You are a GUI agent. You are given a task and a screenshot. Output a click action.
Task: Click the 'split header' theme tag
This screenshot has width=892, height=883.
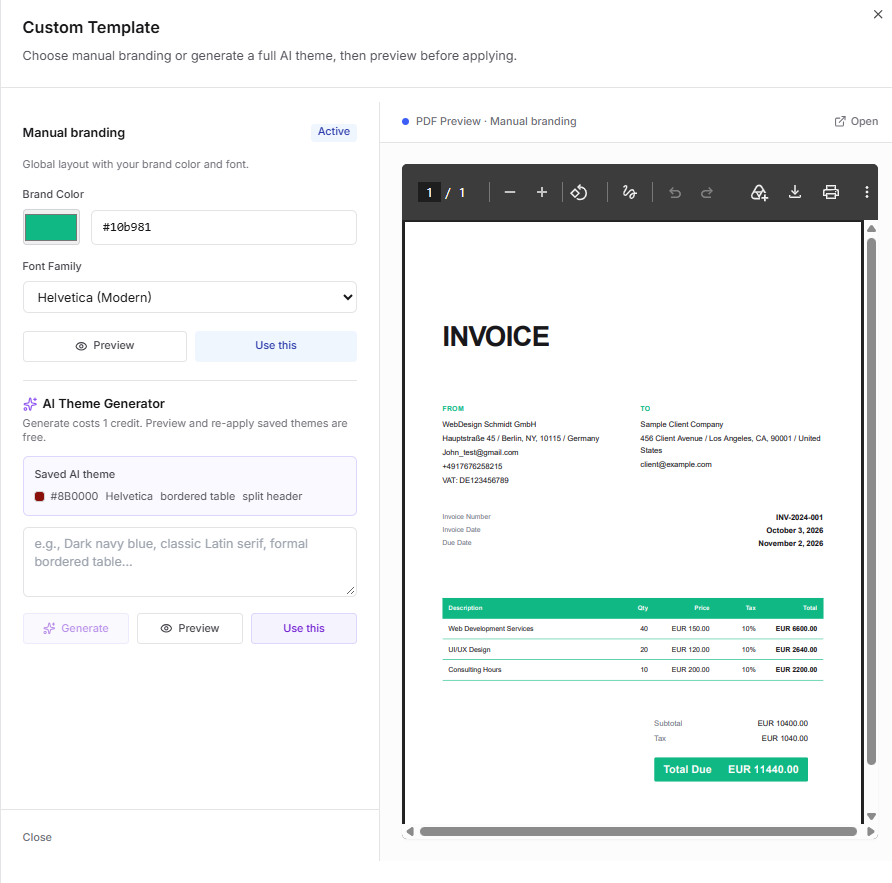272,497
